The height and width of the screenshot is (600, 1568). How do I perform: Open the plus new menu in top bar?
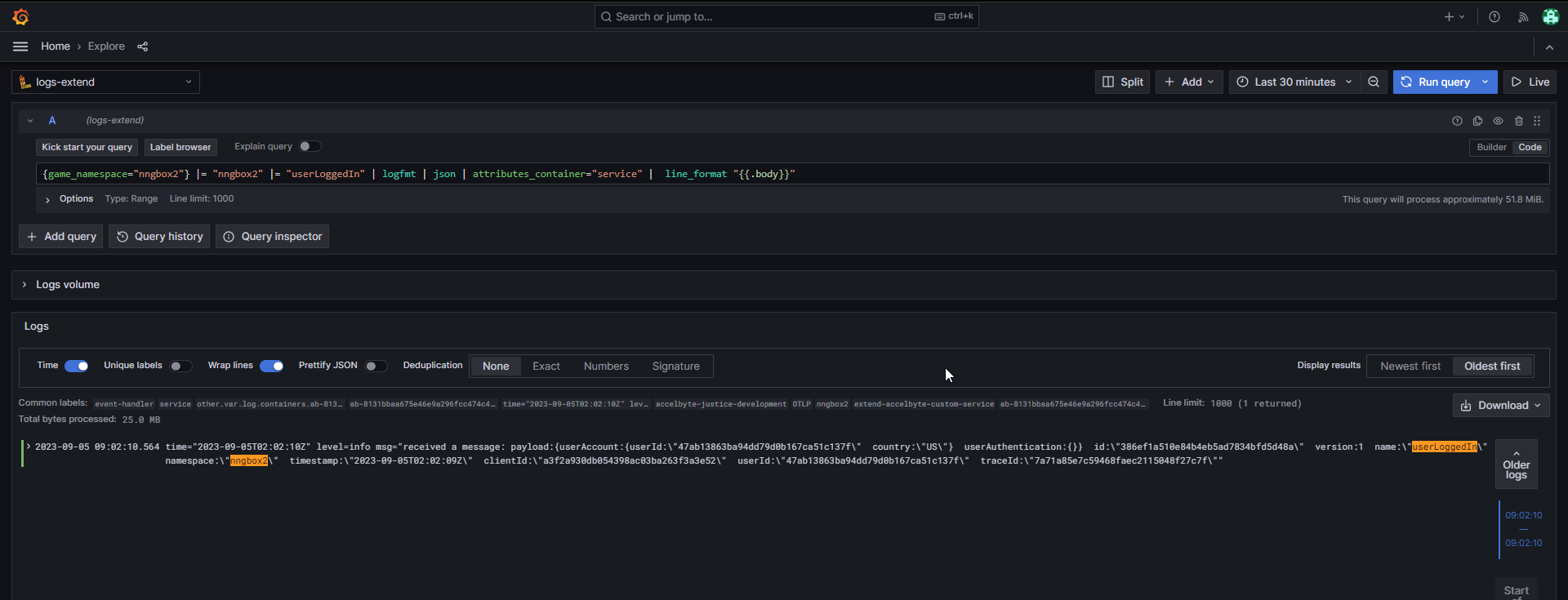point(1454,16)
